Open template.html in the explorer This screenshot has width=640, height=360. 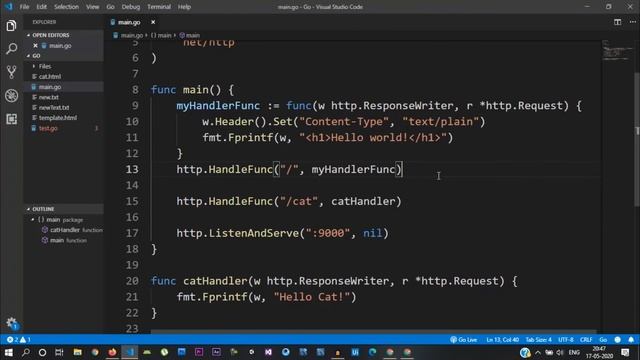coord(58,118)
